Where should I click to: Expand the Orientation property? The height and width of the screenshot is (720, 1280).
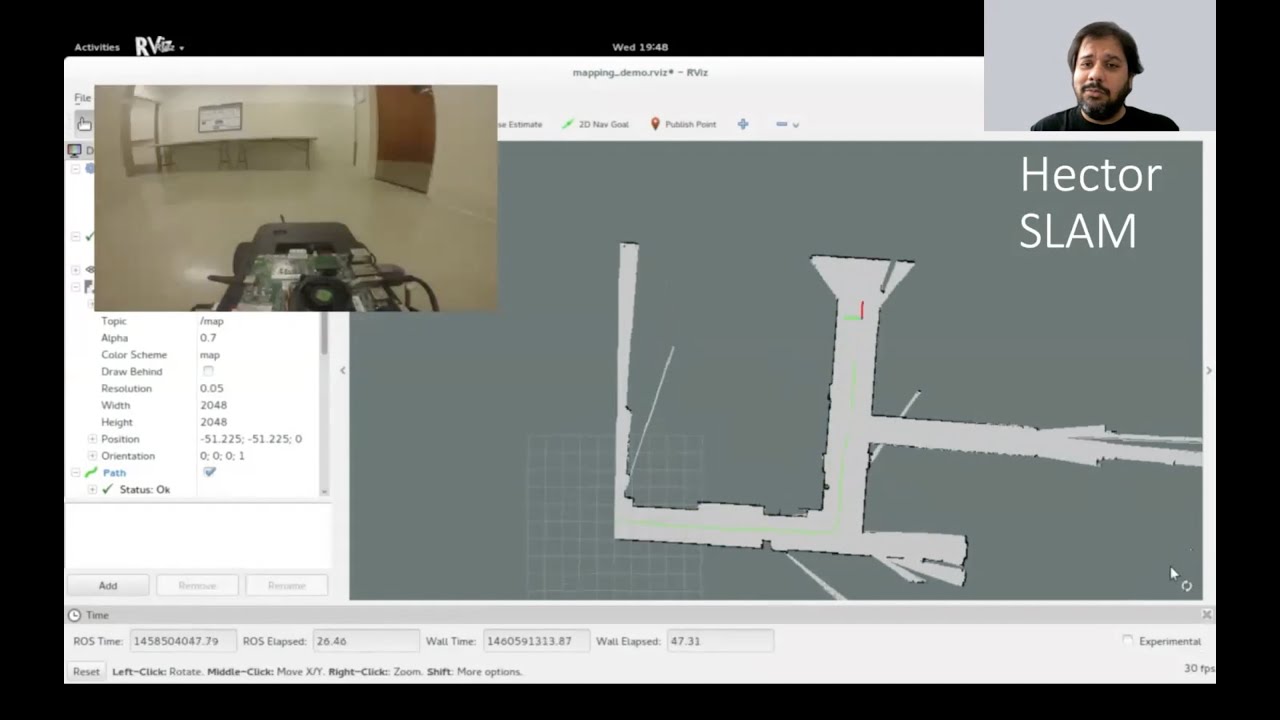click(x=92, y=456)
